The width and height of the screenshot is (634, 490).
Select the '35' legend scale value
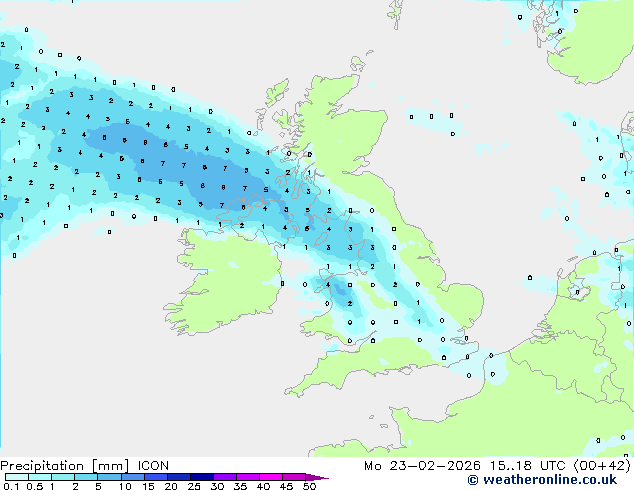point(240,486)
